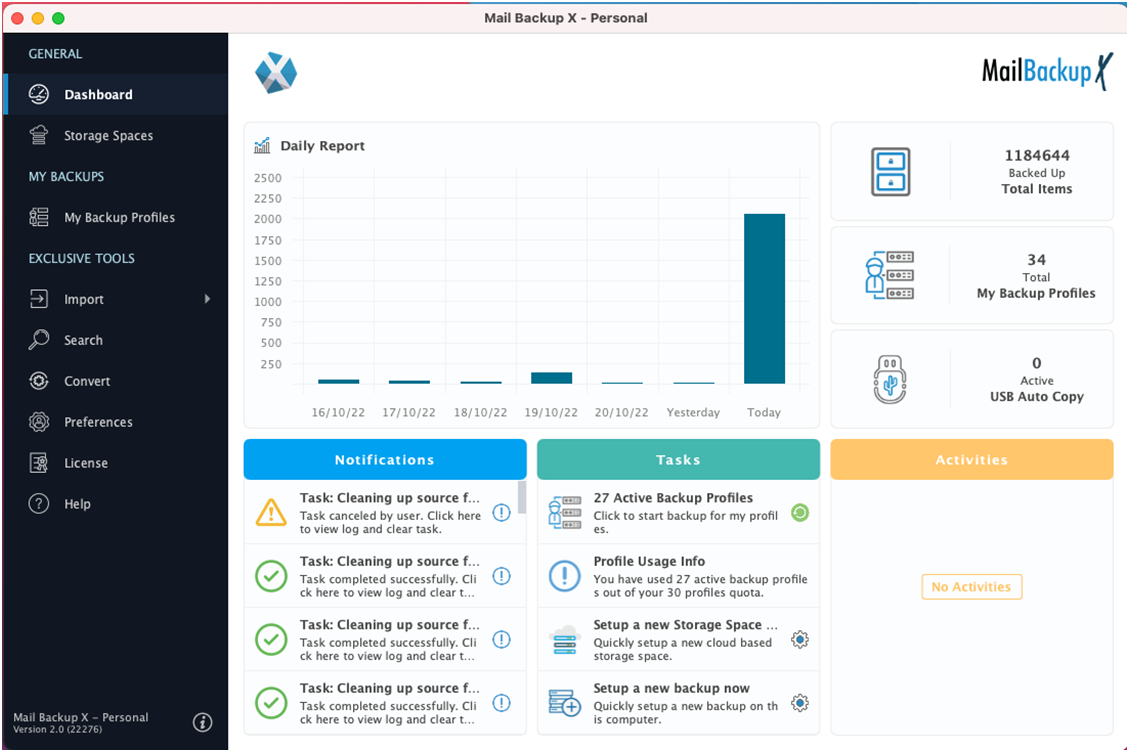The height and width of the screenshot is (752, 1129).
Task: Click gear icon for Setup a new Storage Space
Action: (800, 639)
